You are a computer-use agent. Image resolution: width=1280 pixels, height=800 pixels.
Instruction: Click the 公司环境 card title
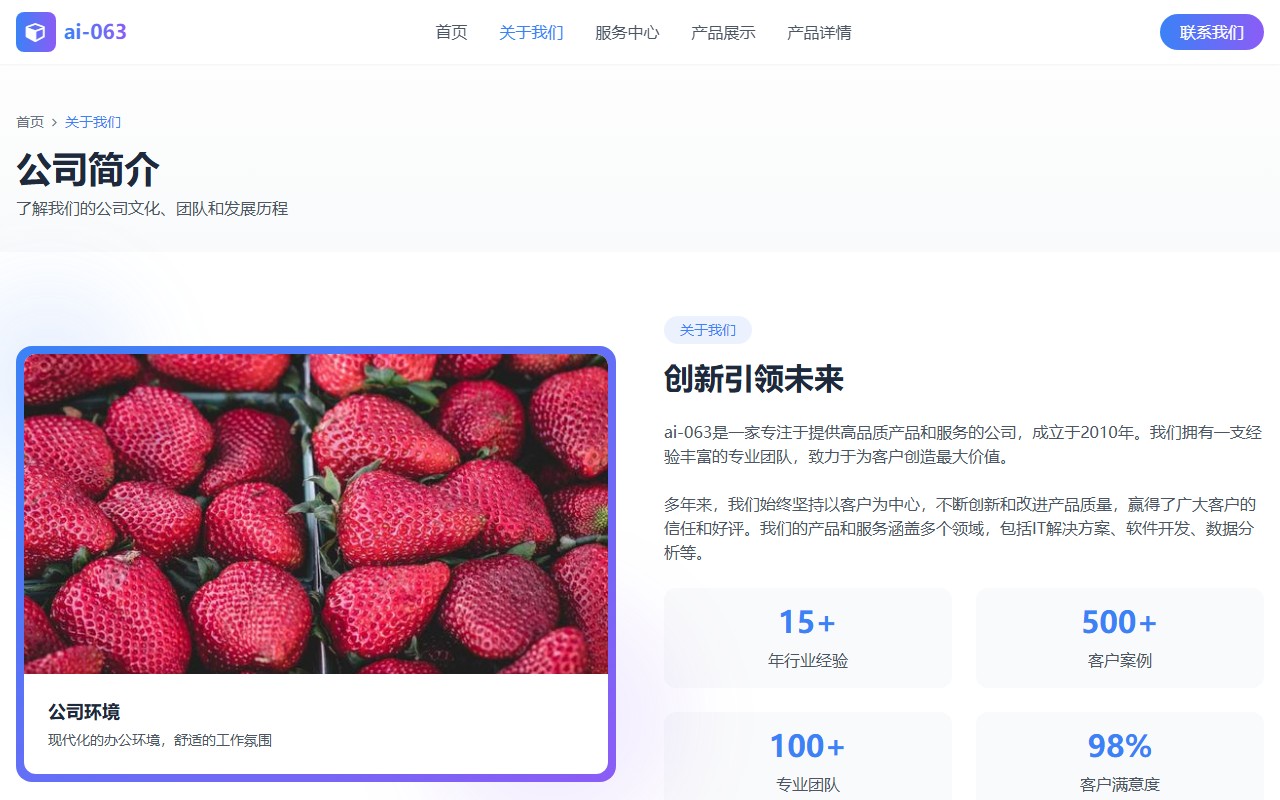click(x=84, y=712)
